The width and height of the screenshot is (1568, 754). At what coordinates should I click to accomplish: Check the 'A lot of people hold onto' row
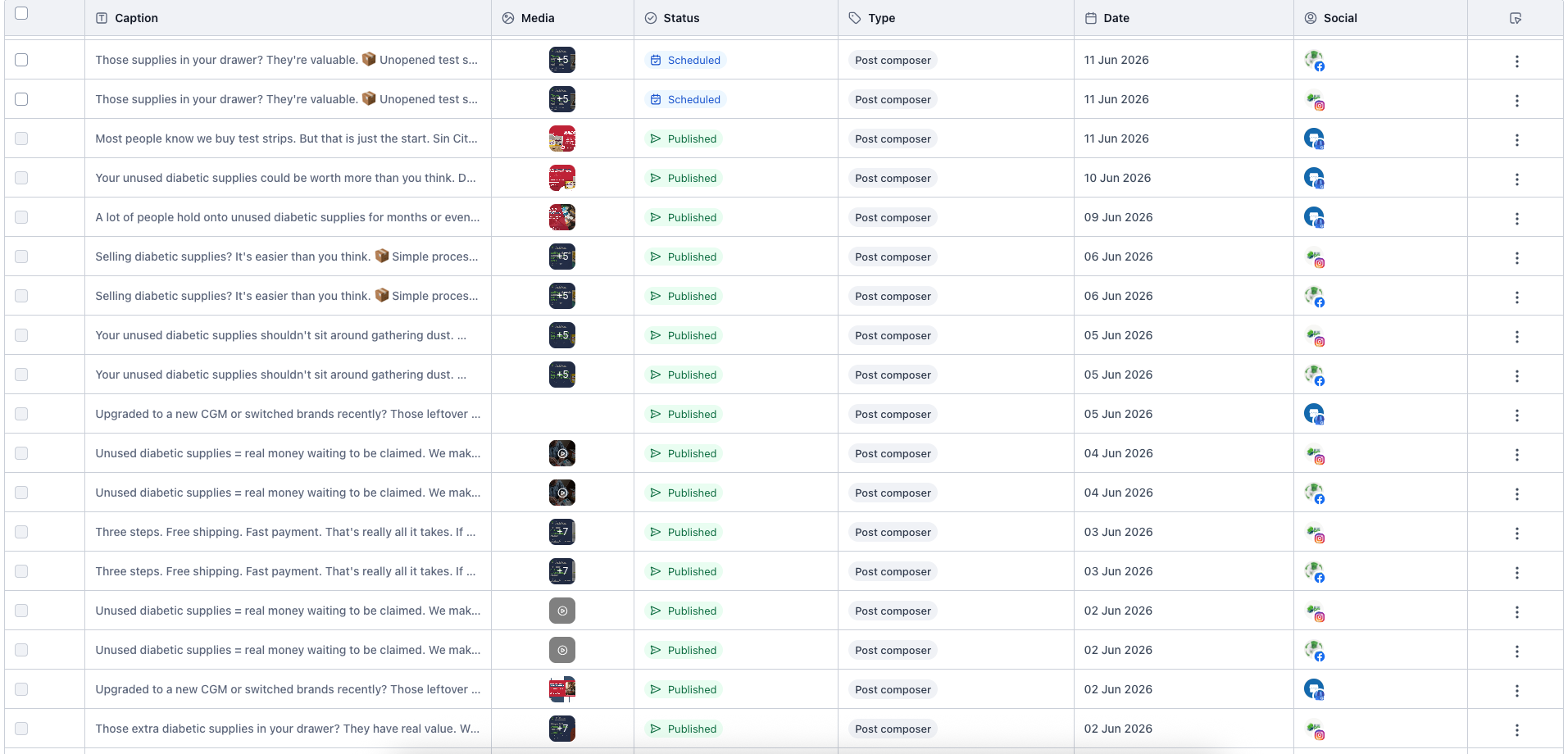point(21,217)
